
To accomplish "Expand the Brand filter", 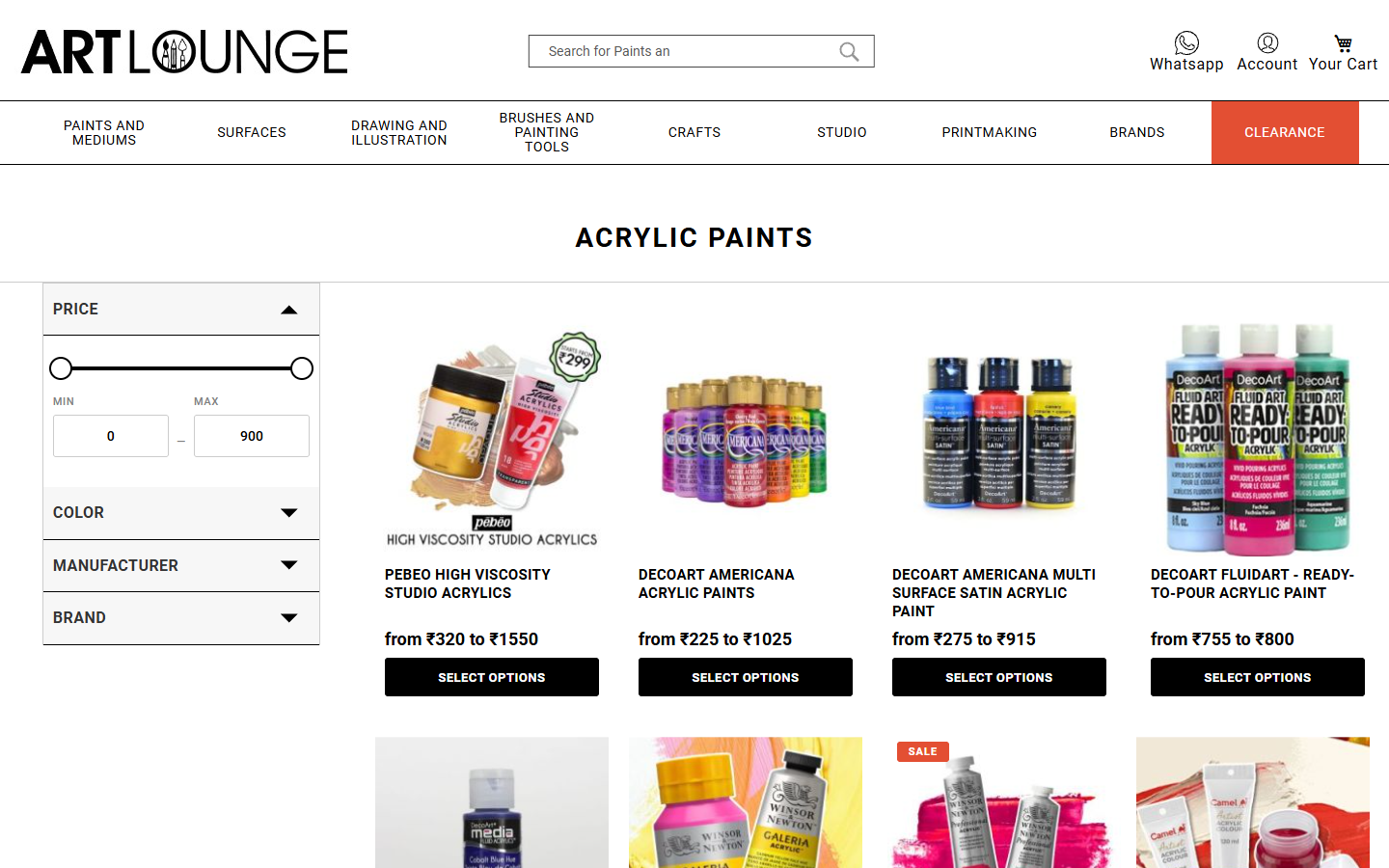I will pyautogui.click(x=181, y=618).
